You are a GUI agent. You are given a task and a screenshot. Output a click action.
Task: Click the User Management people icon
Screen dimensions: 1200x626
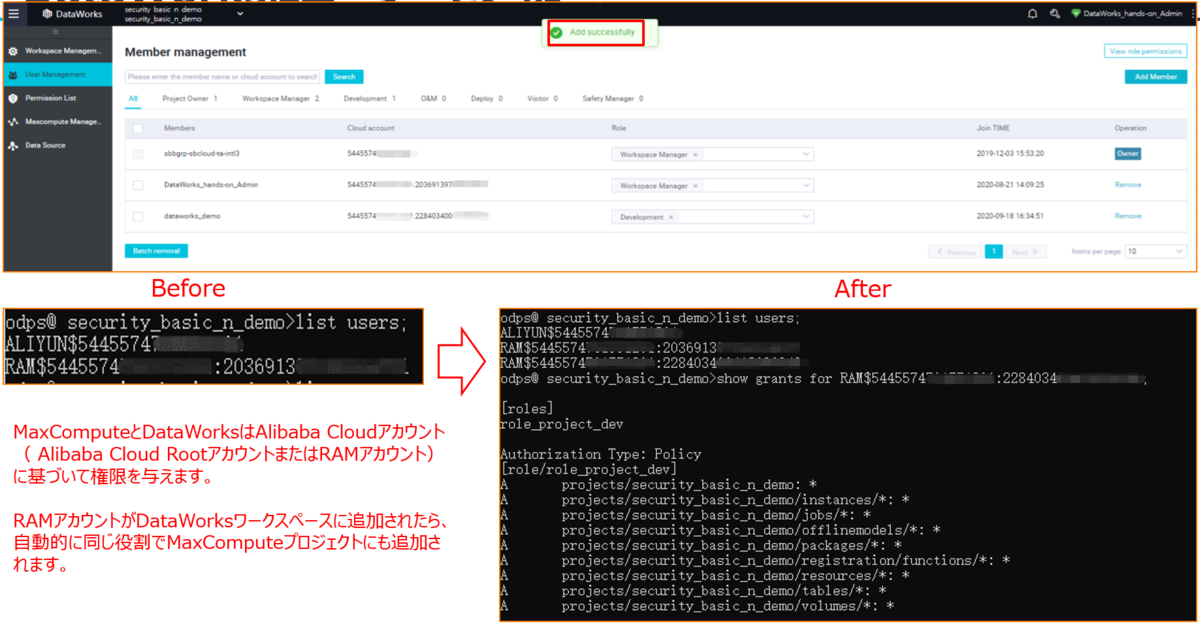click(12, 74)
